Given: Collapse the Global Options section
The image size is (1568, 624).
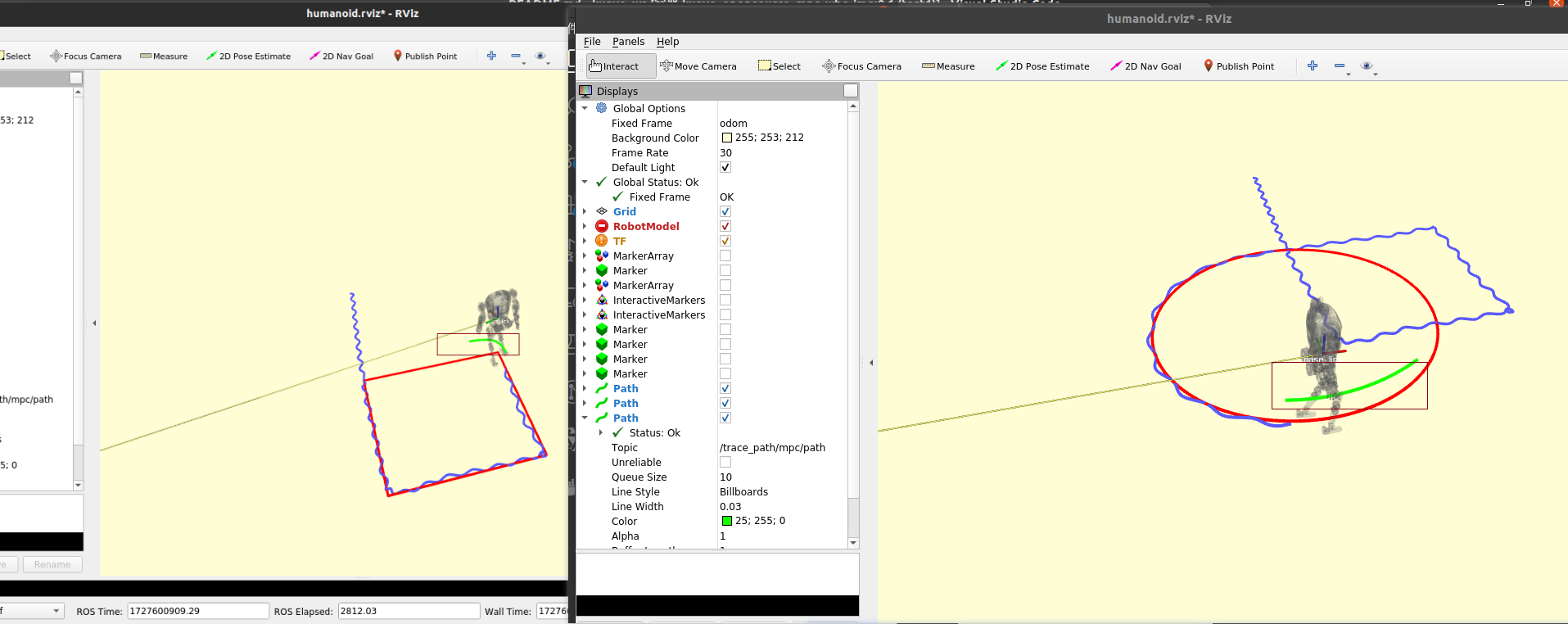Looking at the screenshot, I should 585,108.
